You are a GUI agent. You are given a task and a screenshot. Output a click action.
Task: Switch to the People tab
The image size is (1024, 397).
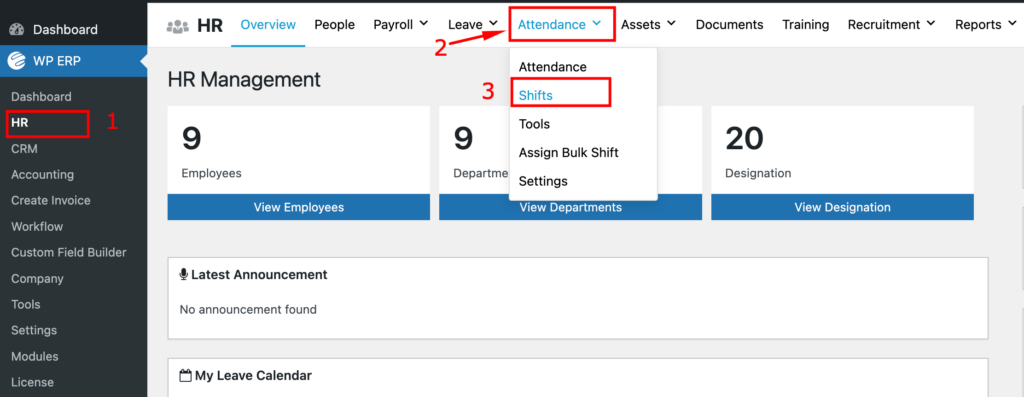tap(334, 25)
